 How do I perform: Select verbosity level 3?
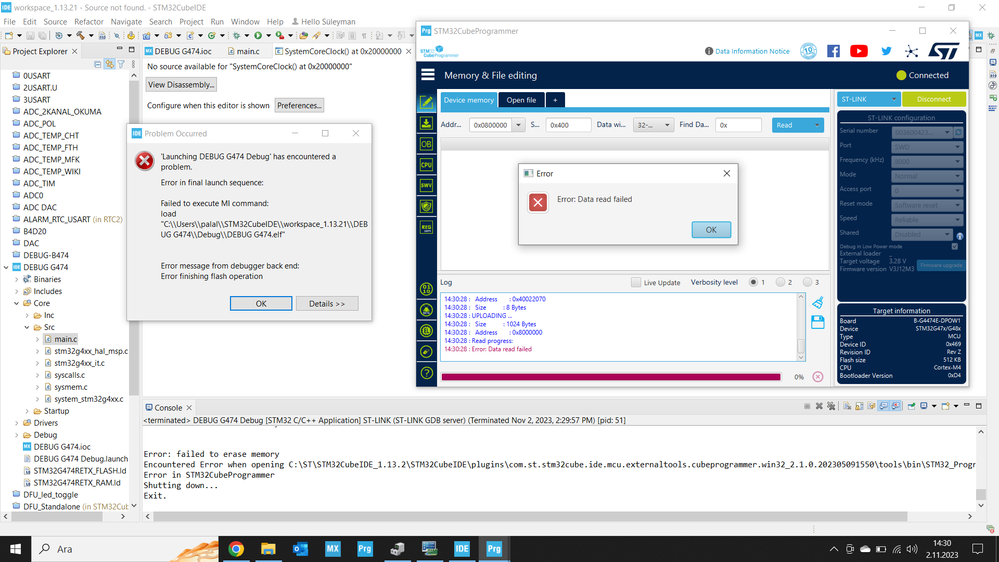(807, 282)
